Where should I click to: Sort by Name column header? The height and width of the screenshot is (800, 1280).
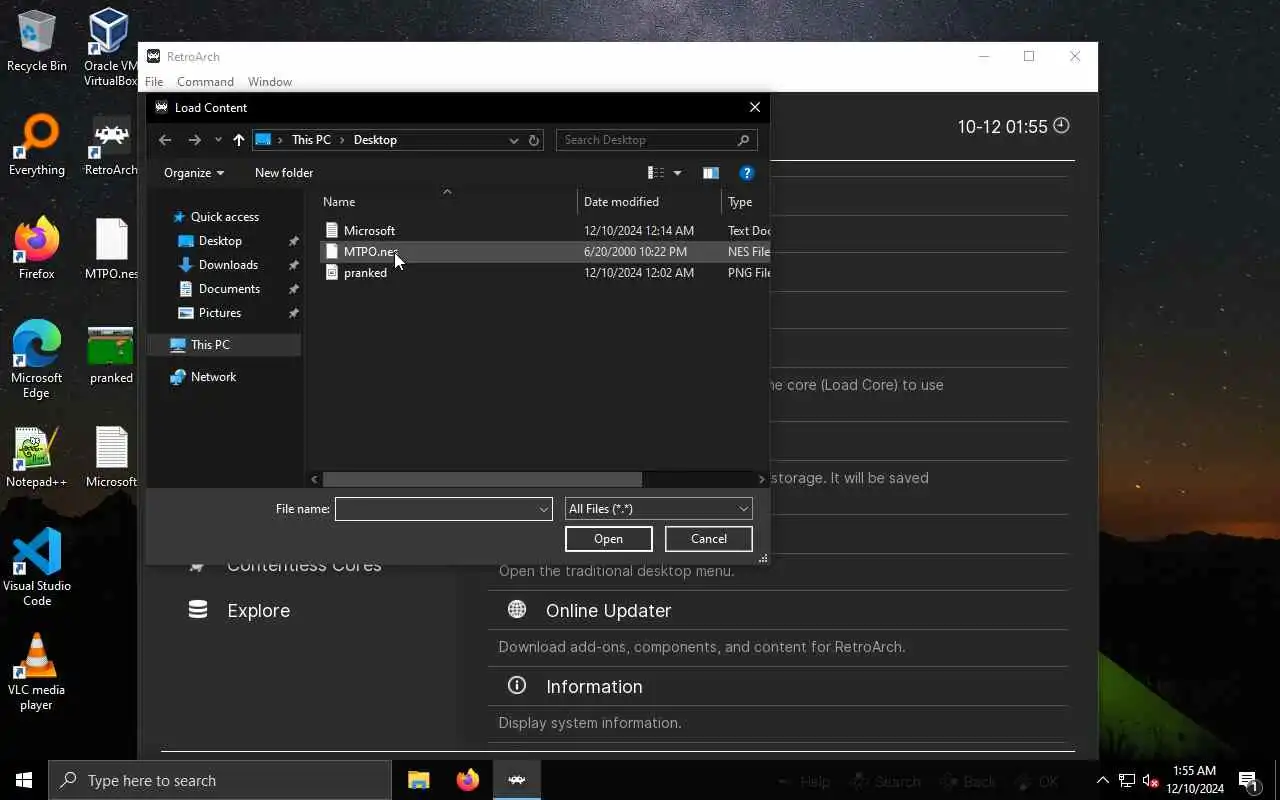(x=446, y=202)
